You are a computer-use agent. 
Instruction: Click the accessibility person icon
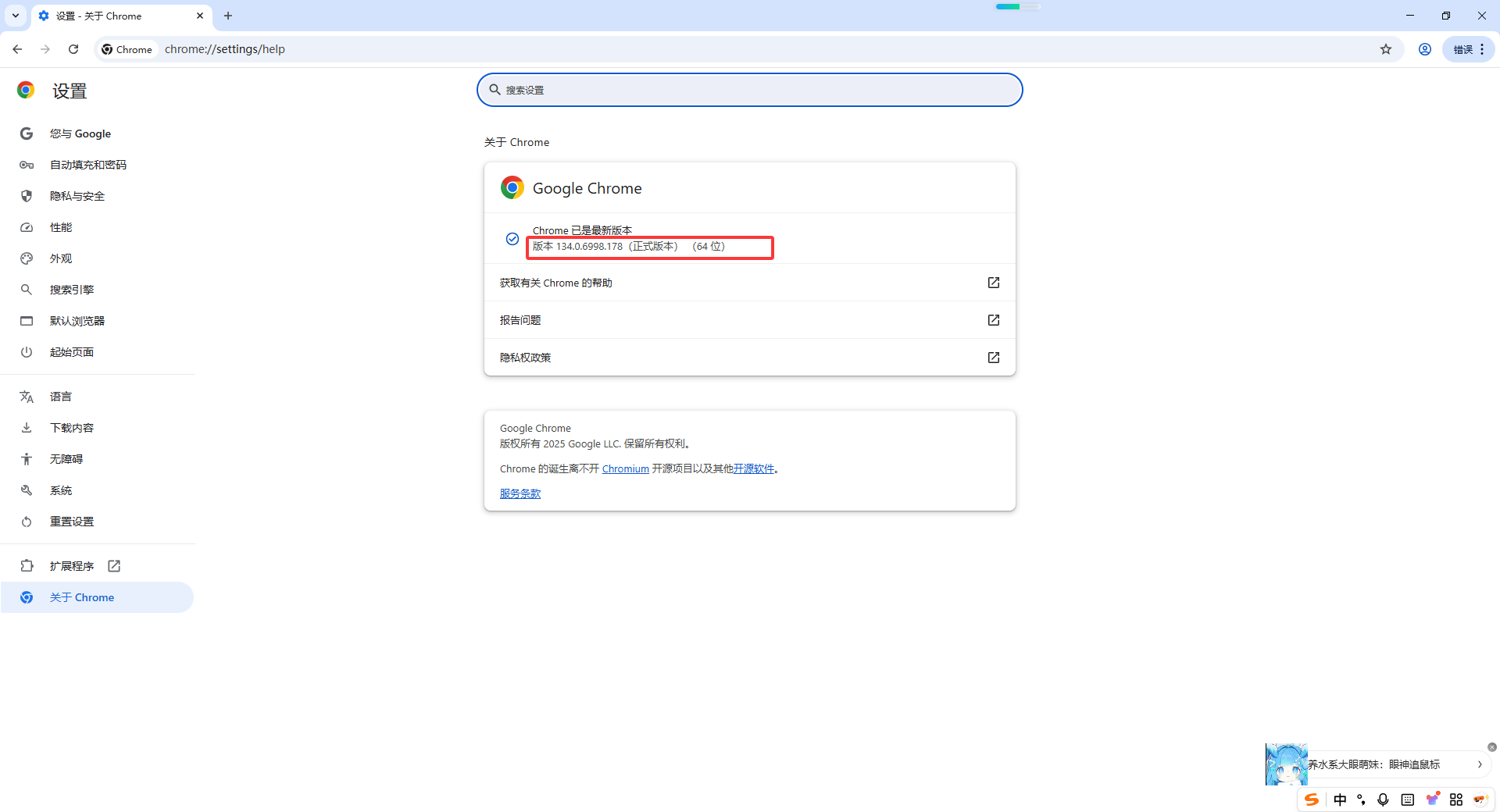click(27, 459)
